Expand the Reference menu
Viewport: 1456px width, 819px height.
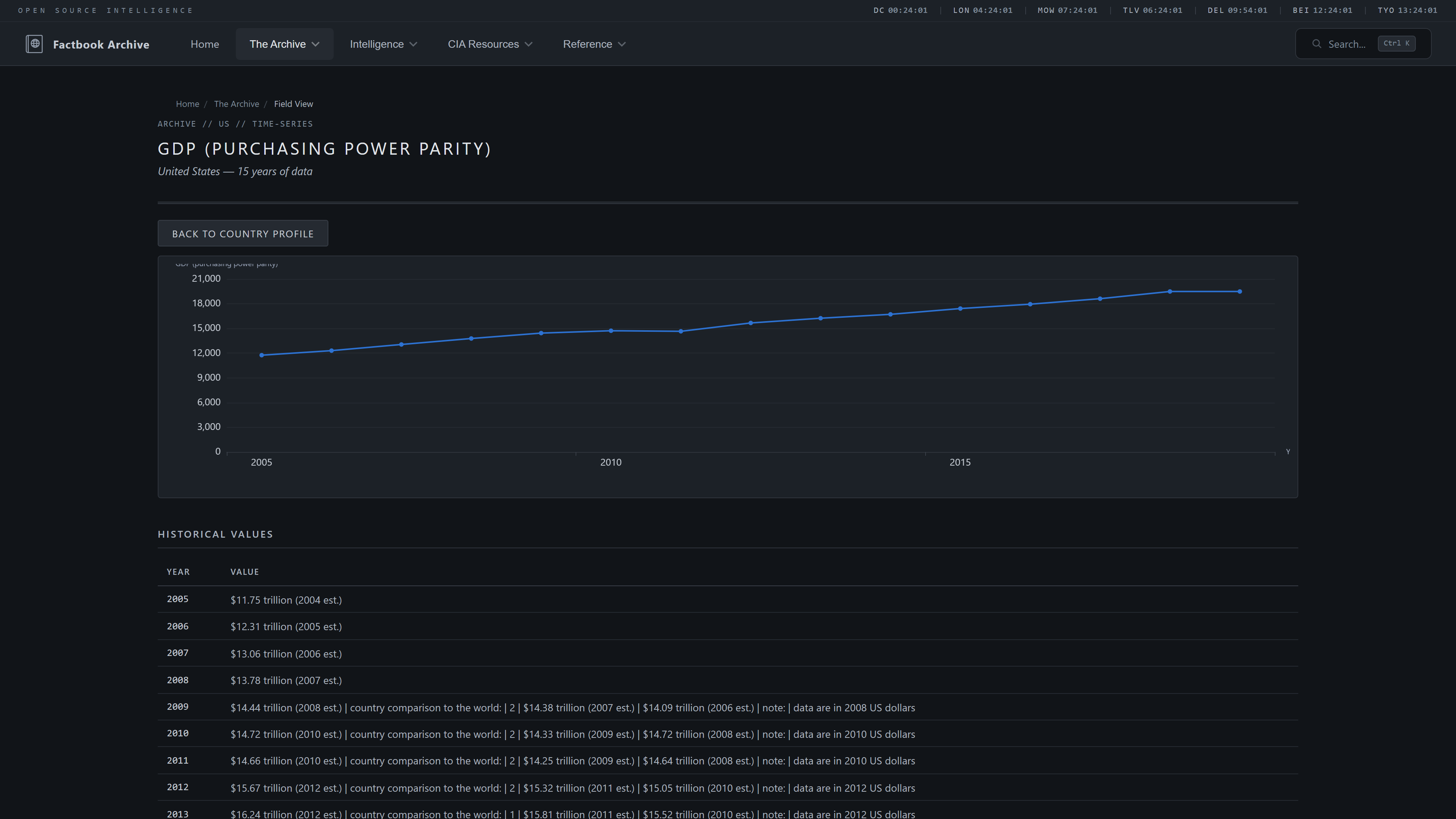click(593, 44)
